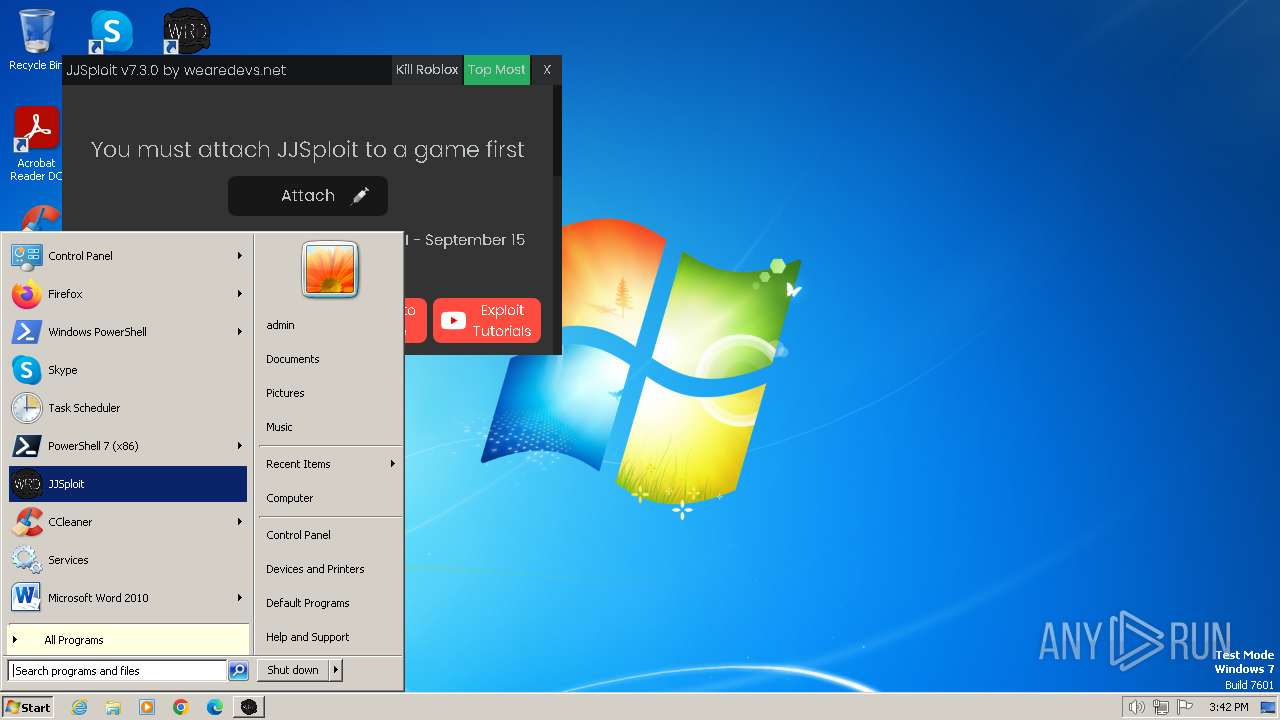This screenshot has width=1280, height=720.
Task: Expand Windows PowerShell jump list arrow
Action: (240, 332)
